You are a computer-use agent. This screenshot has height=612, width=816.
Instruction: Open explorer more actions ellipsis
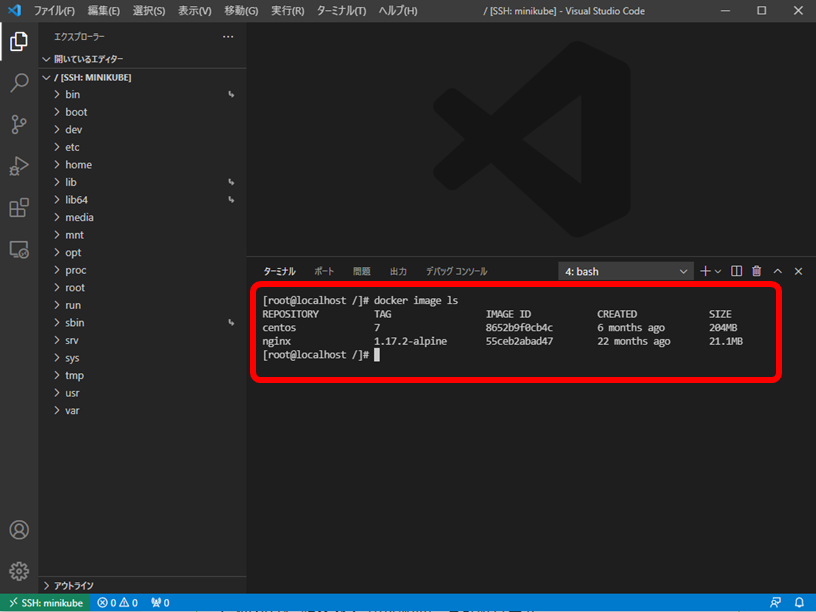[227, 36]
